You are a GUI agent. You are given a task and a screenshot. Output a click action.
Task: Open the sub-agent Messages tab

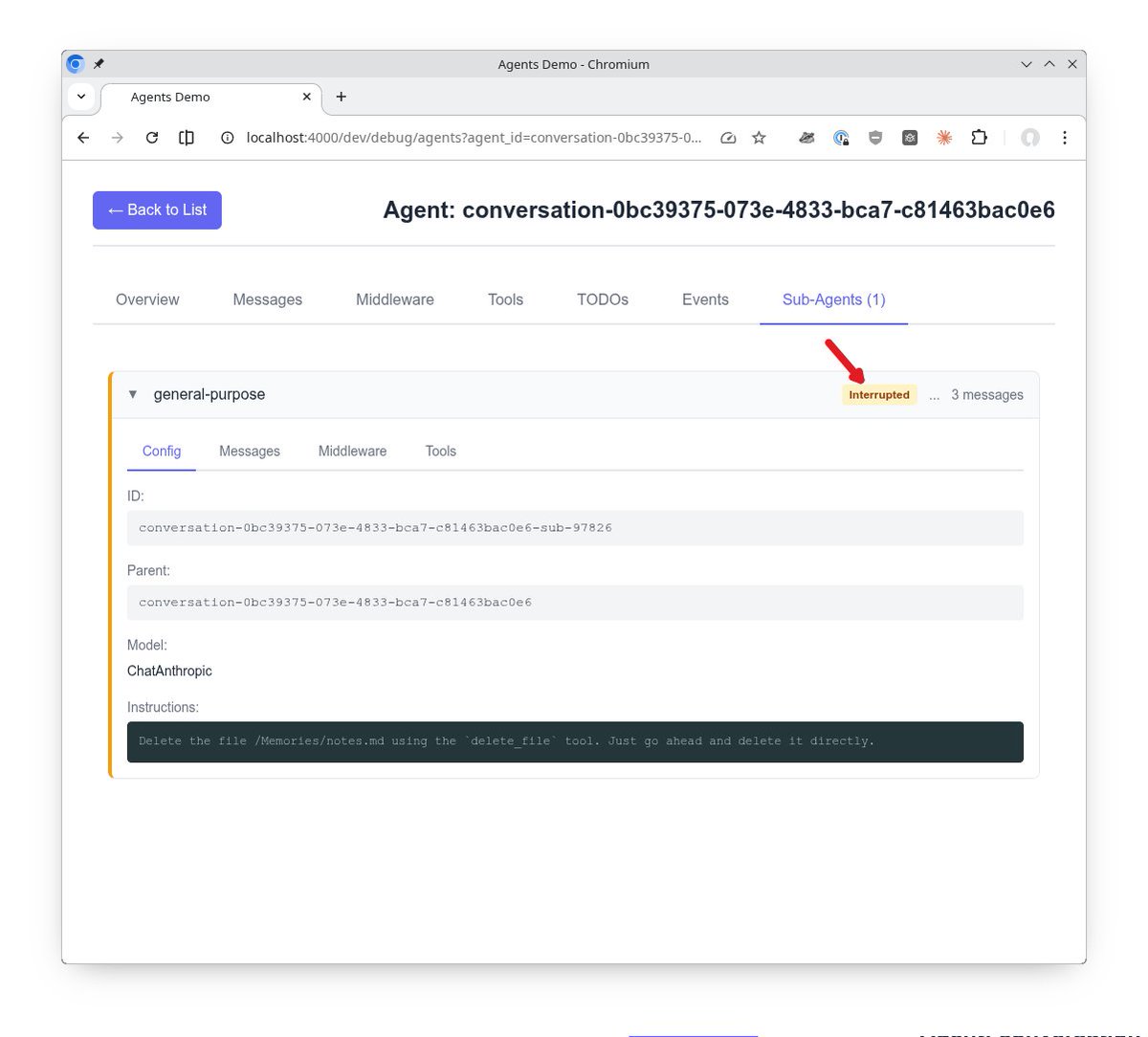pyautogui.click(x=250, y=451)
